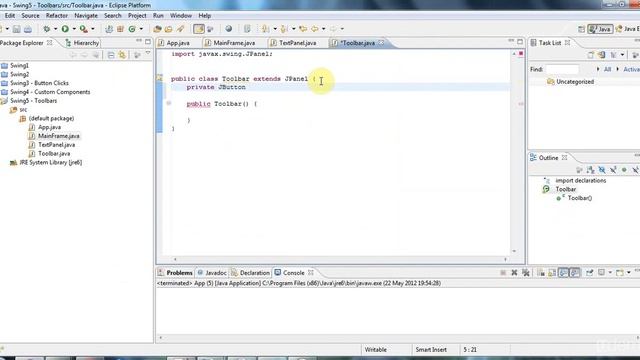Image resolution: width=640 pixels, height=360 pixels.
Task: Open the Declaration tab
Action: coord(255,273)
